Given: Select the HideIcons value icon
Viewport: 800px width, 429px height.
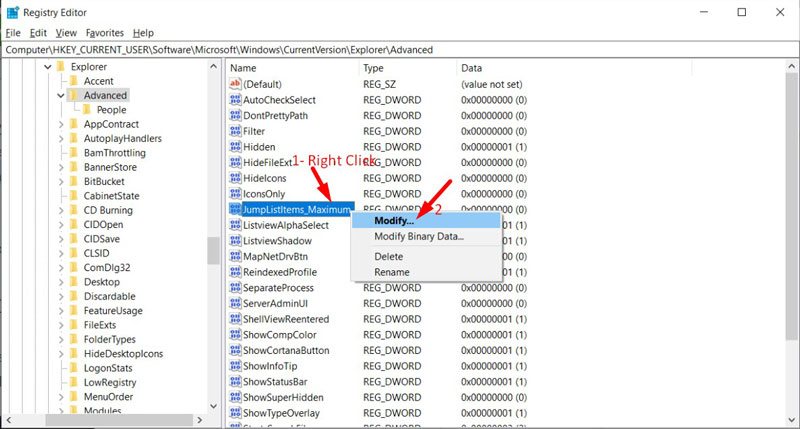Looking at the screenshot, I should [x=235, y=178].
